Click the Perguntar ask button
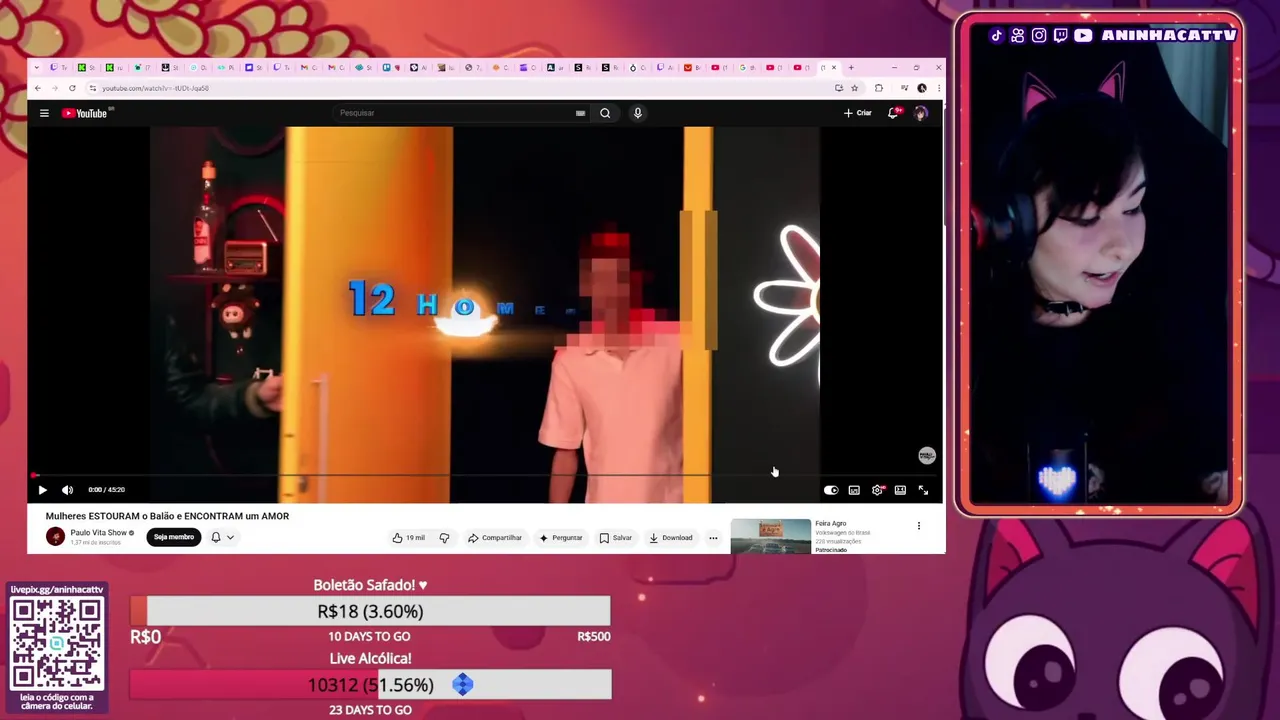Screen dimensions: 1280x720 tap(560, 538)
